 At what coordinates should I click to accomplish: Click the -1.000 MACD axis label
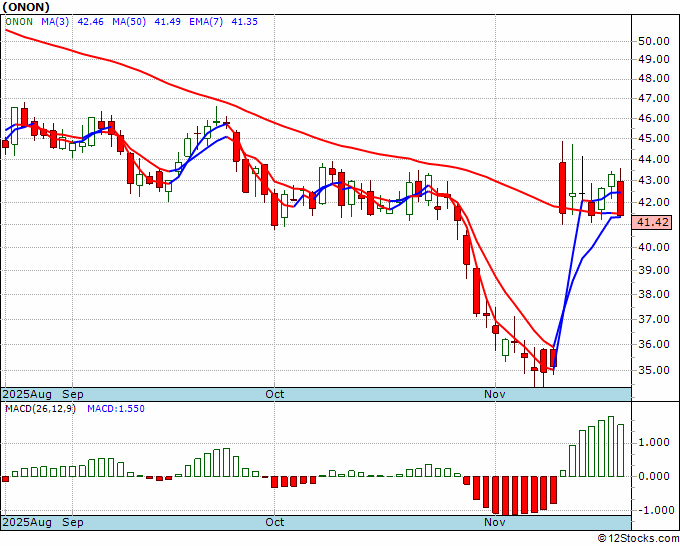click(651, 510)
